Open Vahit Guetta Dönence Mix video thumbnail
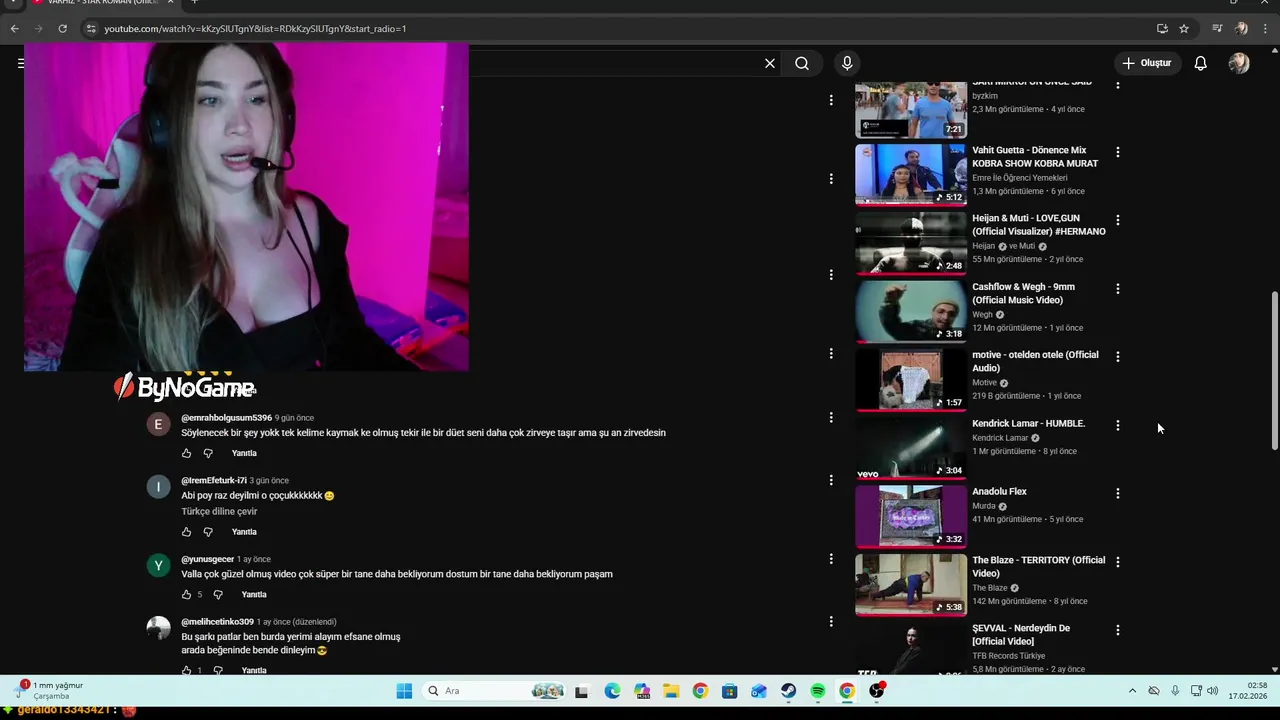Image resolution: width=1280 pixels, height=720 pixels. [x=911, y=174]
